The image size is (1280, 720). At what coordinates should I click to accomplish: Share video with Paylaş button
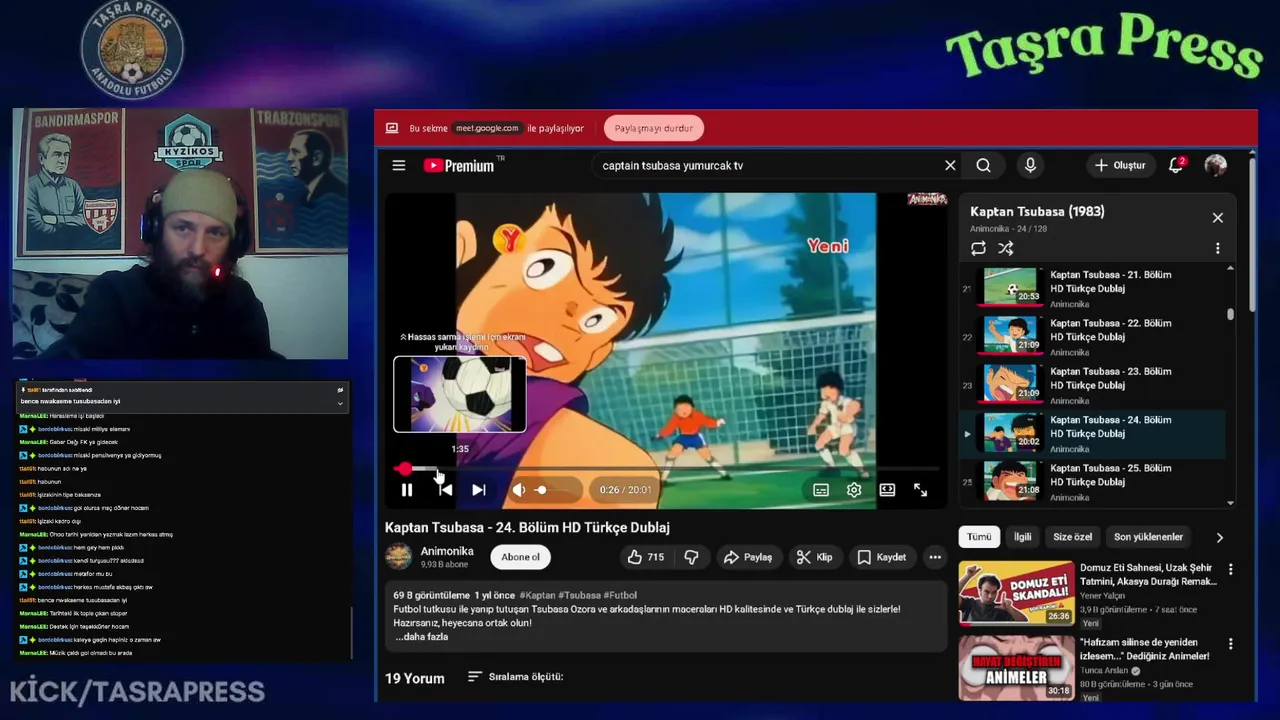pos(748,557)
